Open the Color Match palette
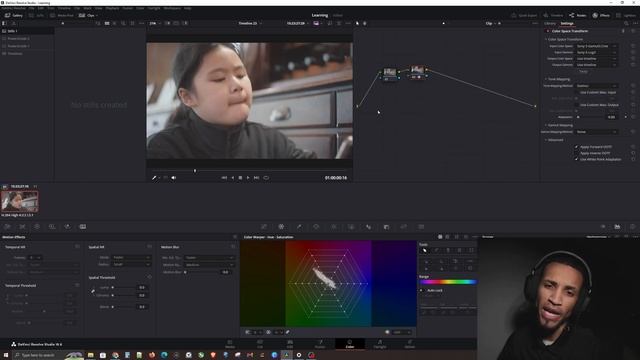 pyautogui.click(x=22, y=227)
